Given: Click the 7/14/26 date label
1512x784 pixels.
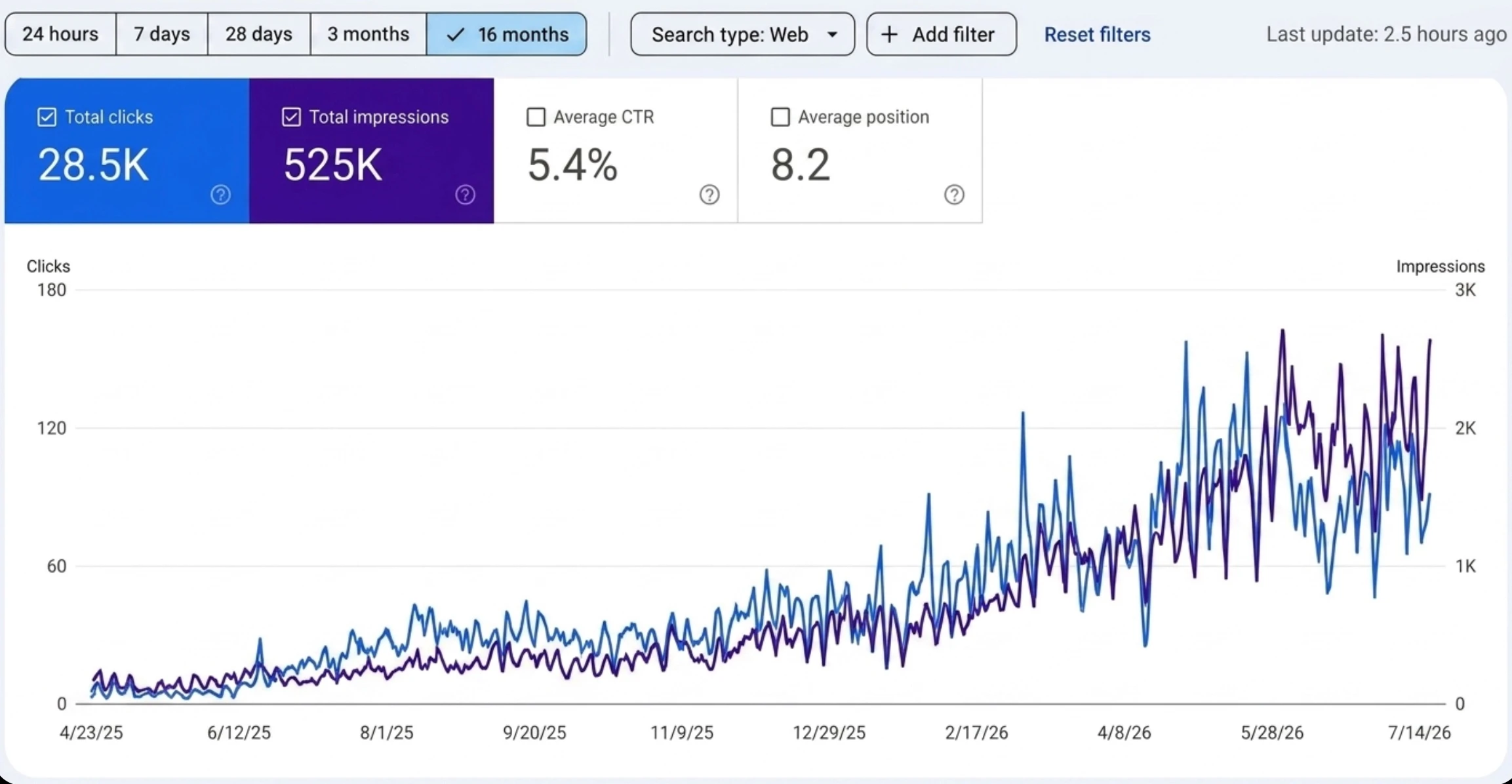Looking at the screenshot, I should click(1419, 732).
